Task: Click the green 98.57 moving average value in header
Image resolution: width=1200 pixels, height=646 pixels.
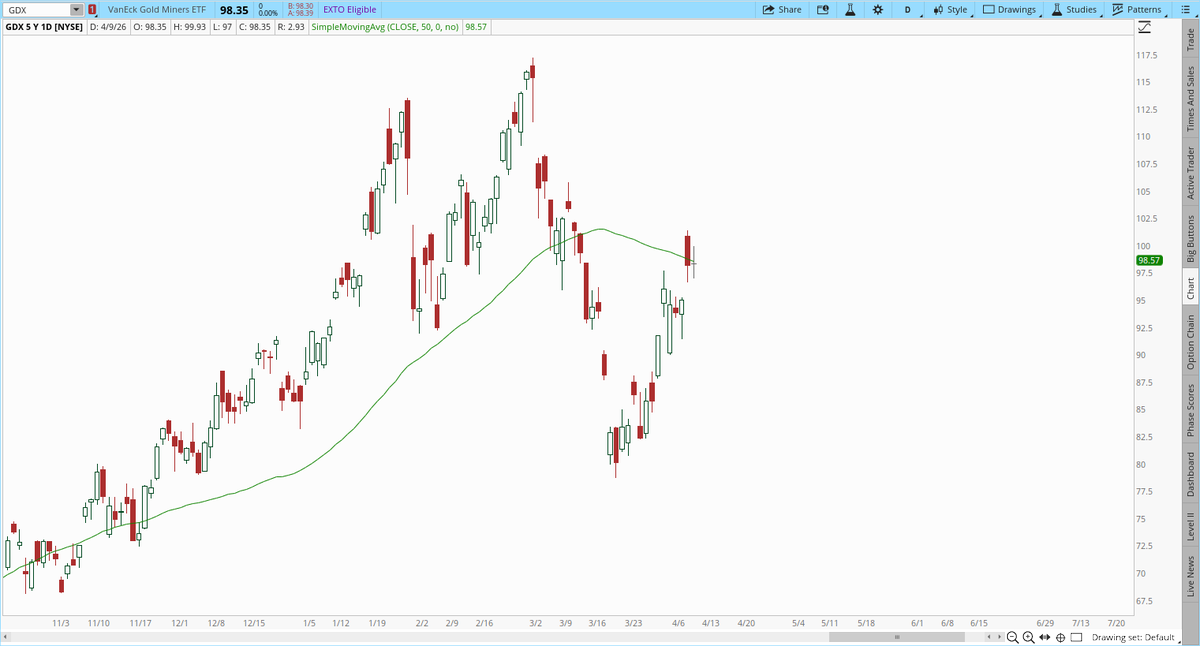Action: click(x=475, y=27)
